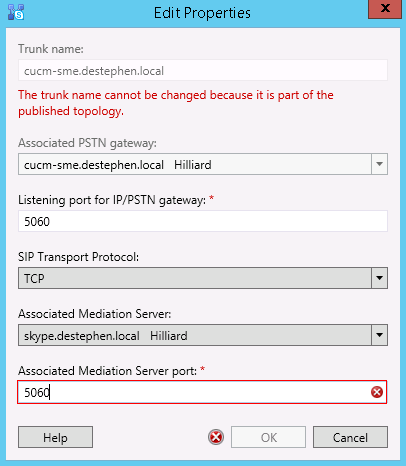Screen dimensions: 406x466
Task: Click the Listening port for IP/PSTN gateway field
Action: tap(203, 221)
